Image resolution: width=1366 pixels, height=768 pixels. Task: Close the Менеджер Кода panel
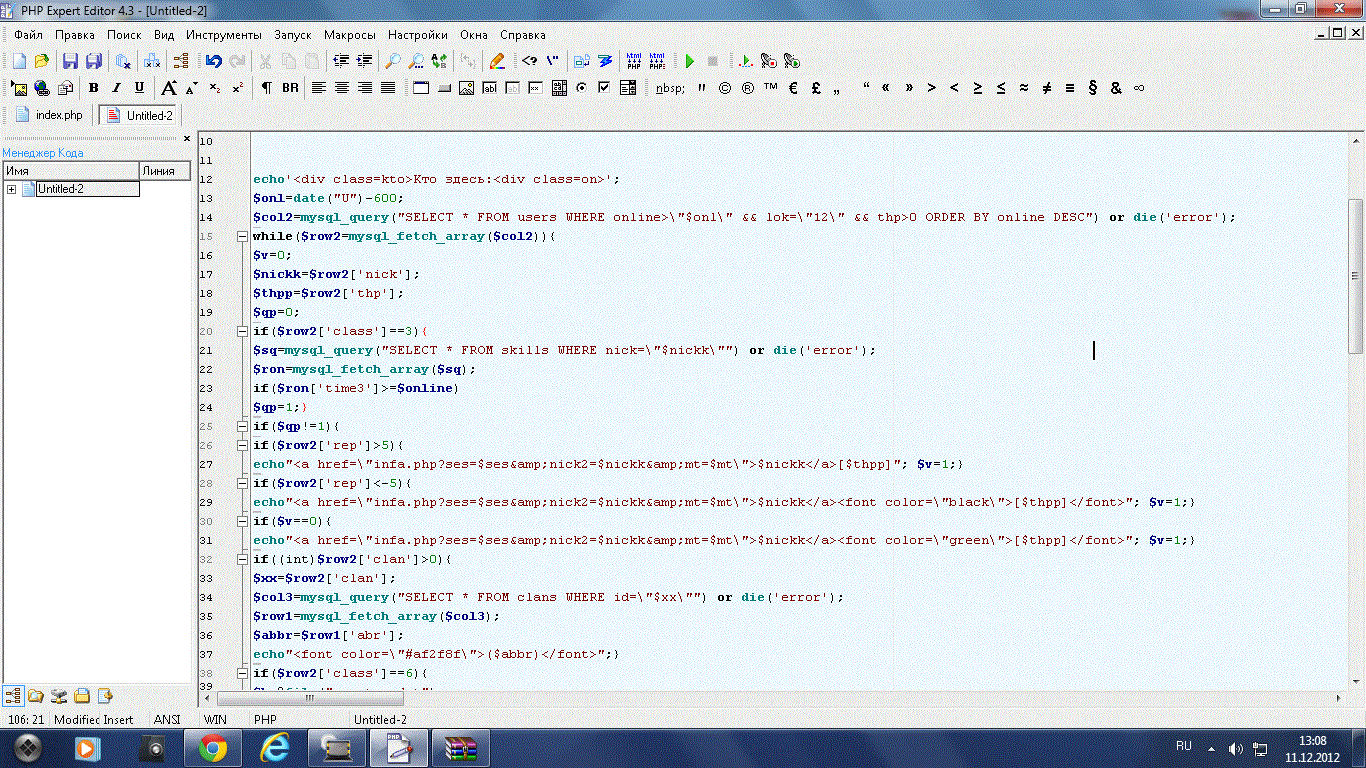point(186,139)
